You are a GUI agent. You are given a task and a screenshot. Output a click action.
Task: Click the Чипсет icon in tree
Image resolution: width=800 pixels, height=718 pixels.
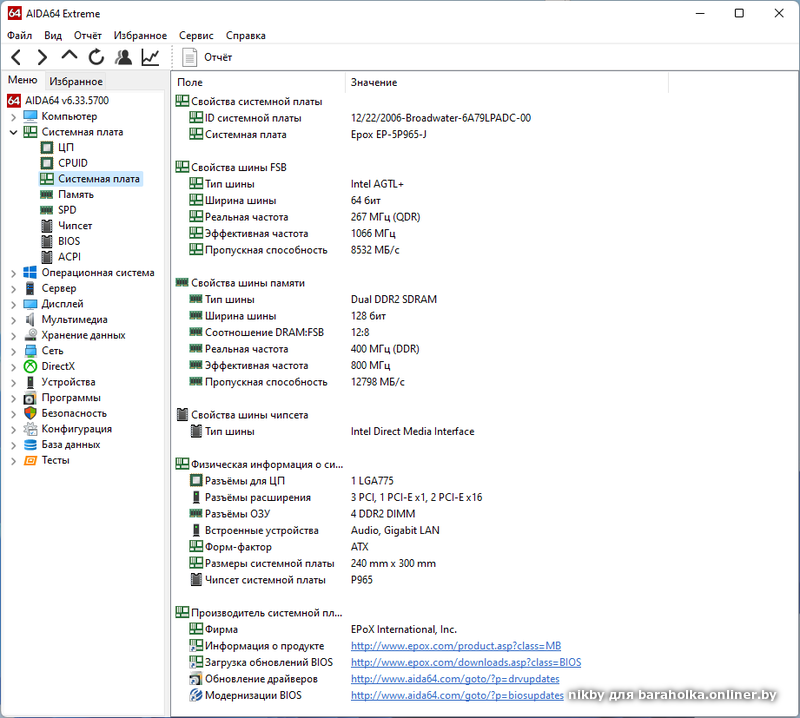point(47,226)
